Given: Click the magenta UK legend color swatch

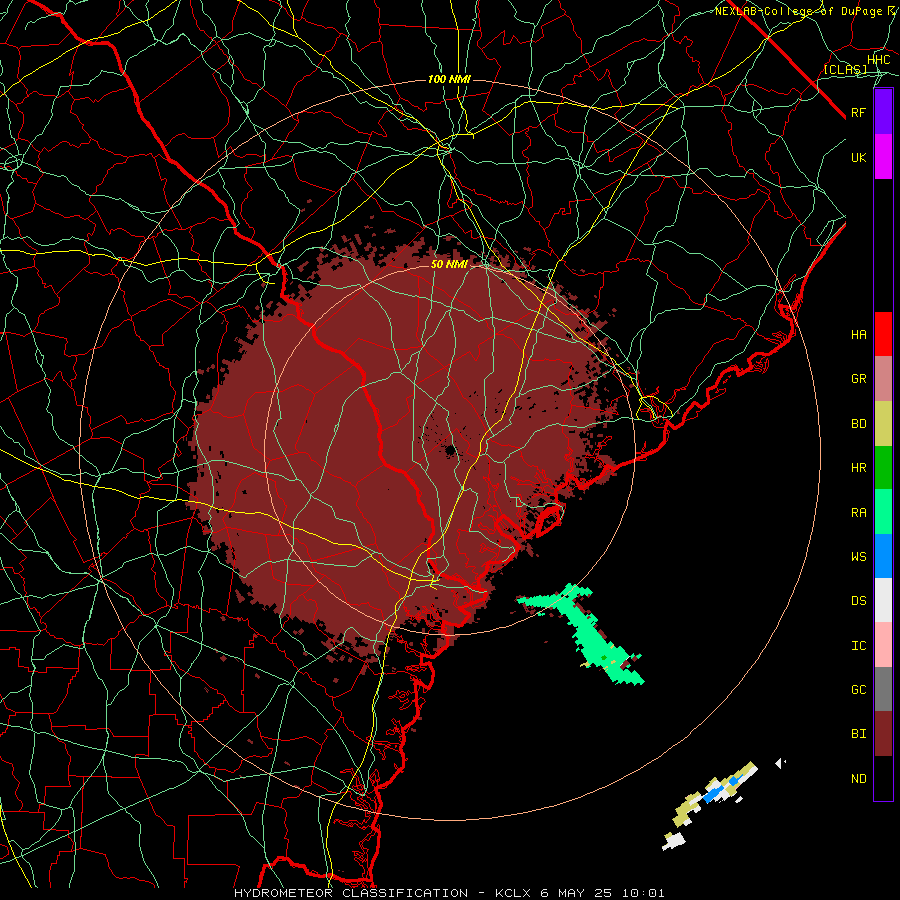Looking at the screenshot, I should (883, 157).
